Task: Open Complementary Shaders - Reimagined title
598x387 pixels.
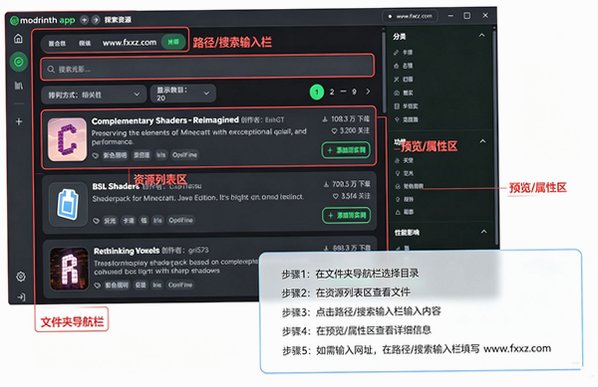Action: pos(165,120)
